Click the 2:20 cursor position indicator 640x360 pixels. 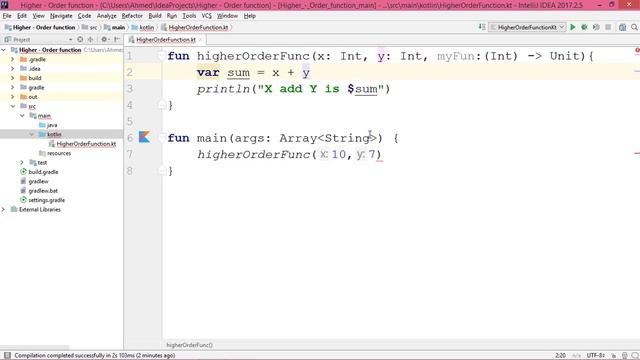pyautogui.click(x=560, y=356)
